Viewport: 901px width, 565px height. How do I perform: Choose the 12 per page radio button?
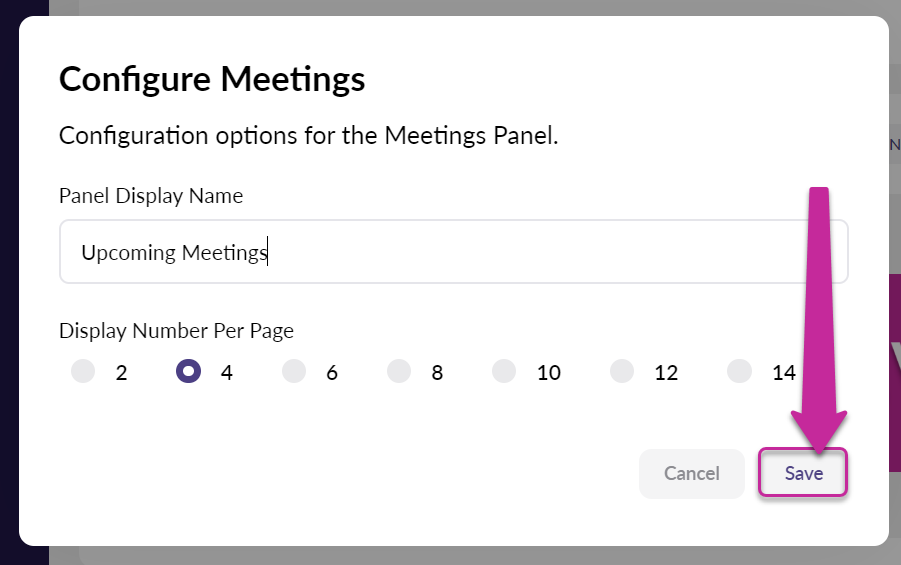[x=622, y=372]
